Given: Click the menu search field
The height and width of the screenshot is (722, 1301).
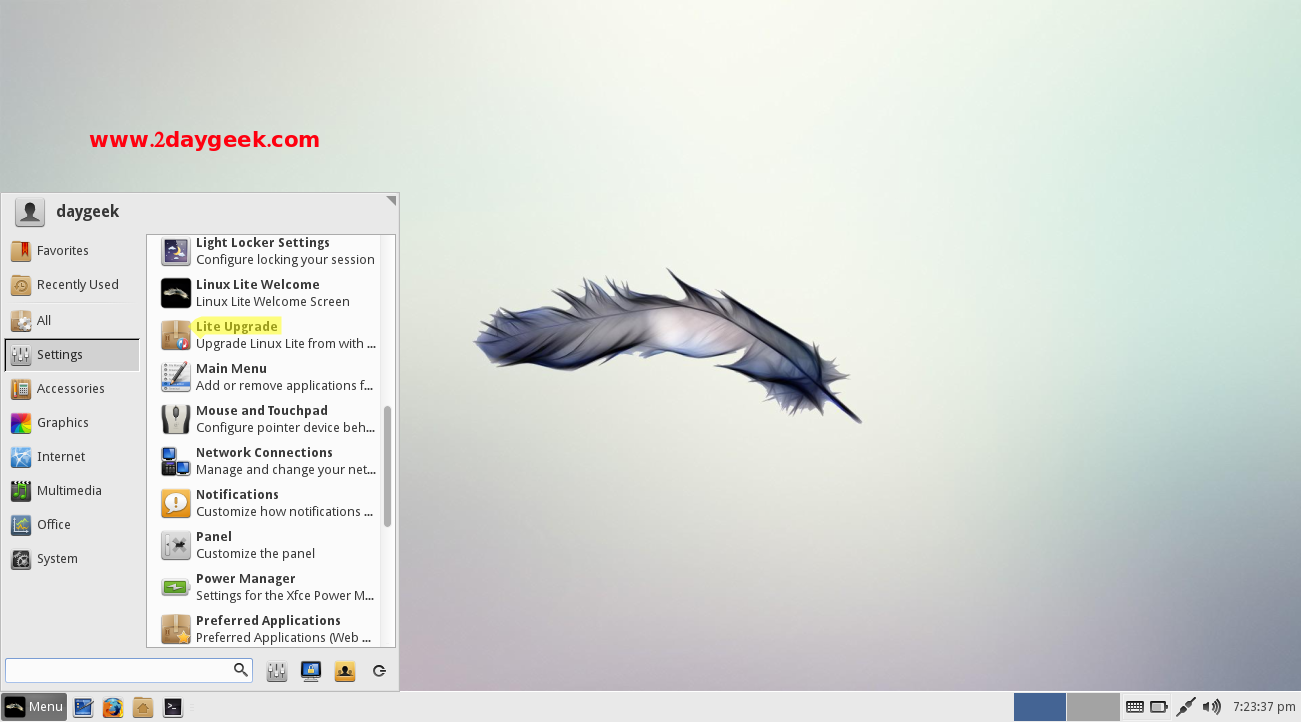Looking at the screenshot, I should (x=120, y=670).
